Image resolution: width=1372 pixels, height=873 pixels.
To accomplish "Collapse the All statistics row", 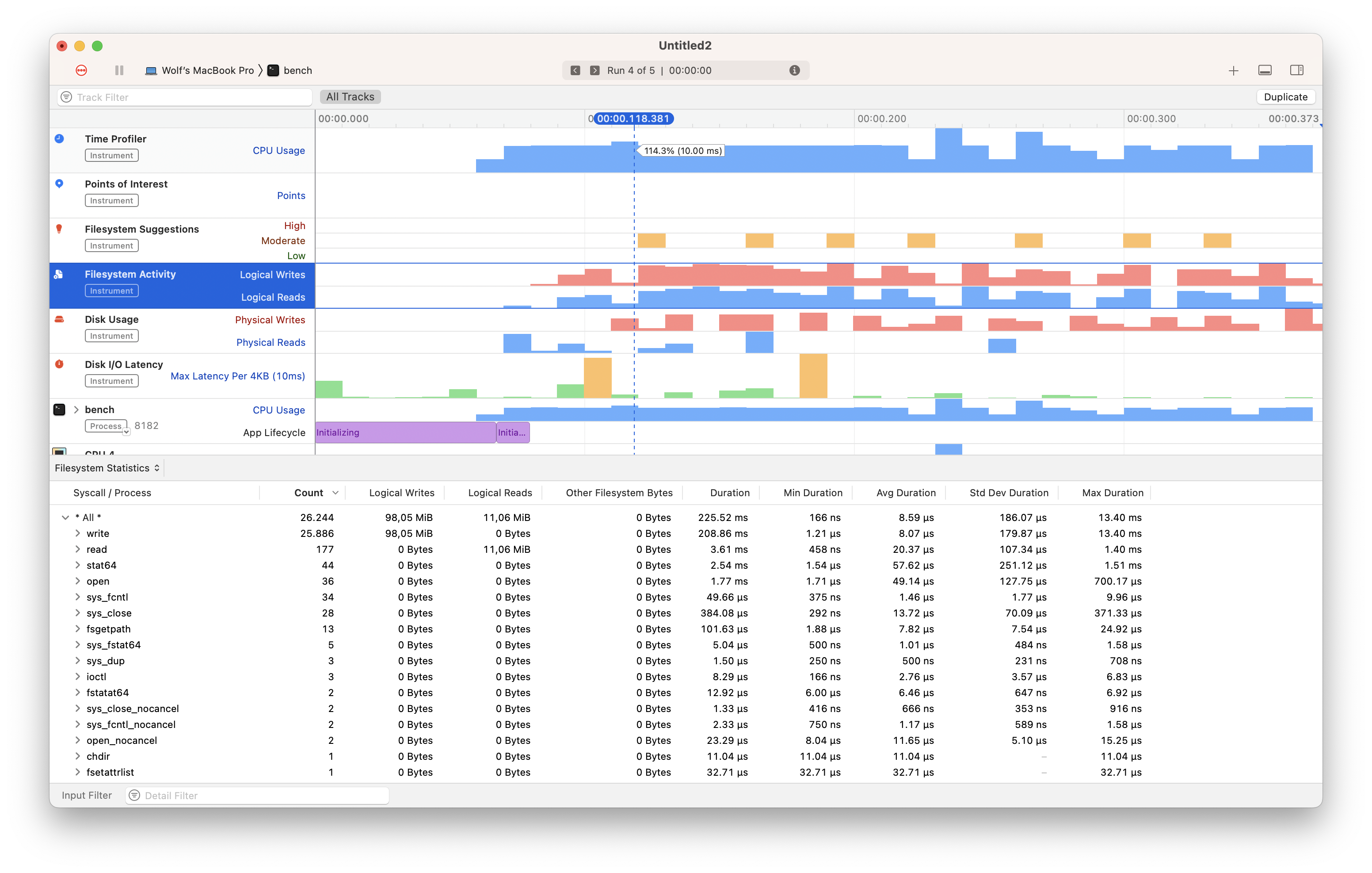I will click(65, 517).
